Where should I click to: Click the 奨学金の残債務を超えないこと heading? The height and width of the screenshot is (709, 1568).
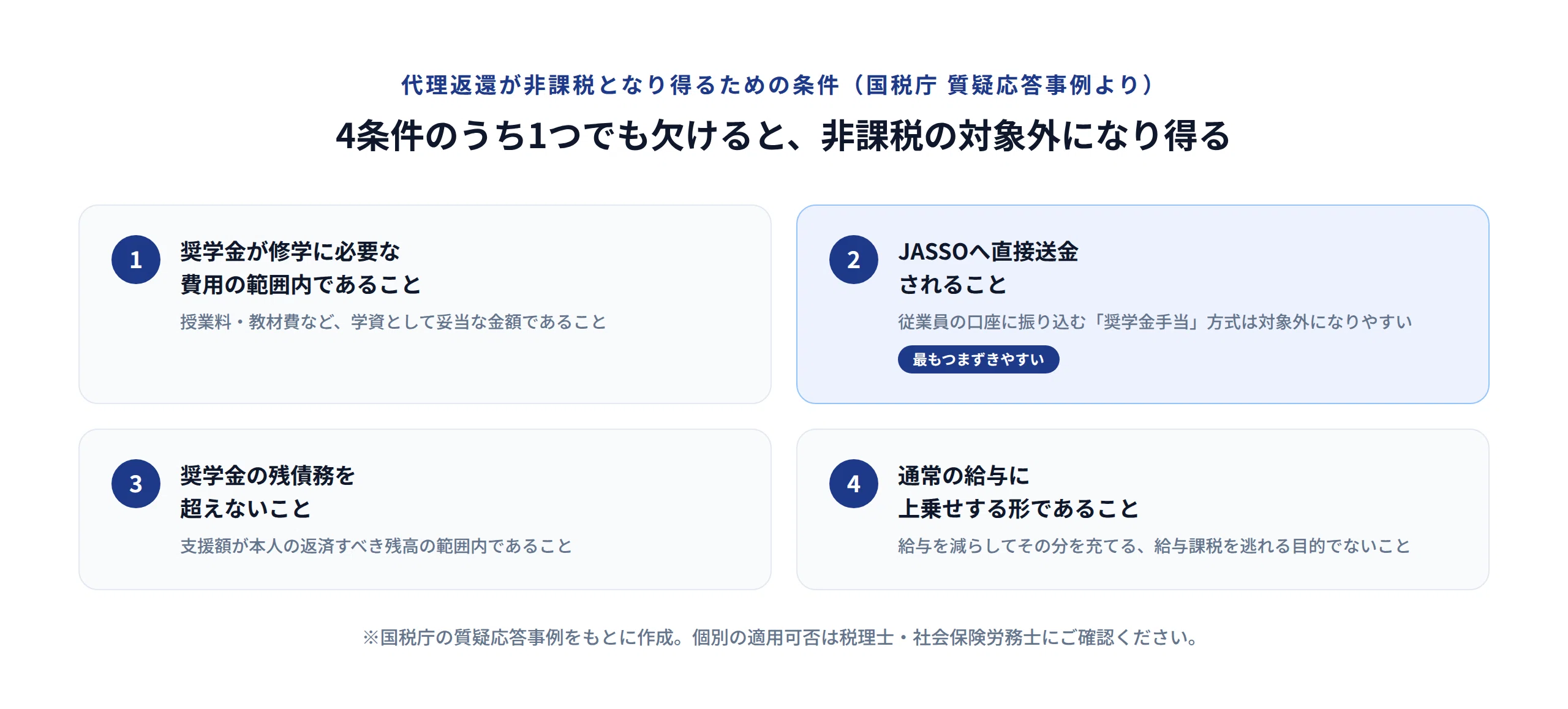click(268, 492)
